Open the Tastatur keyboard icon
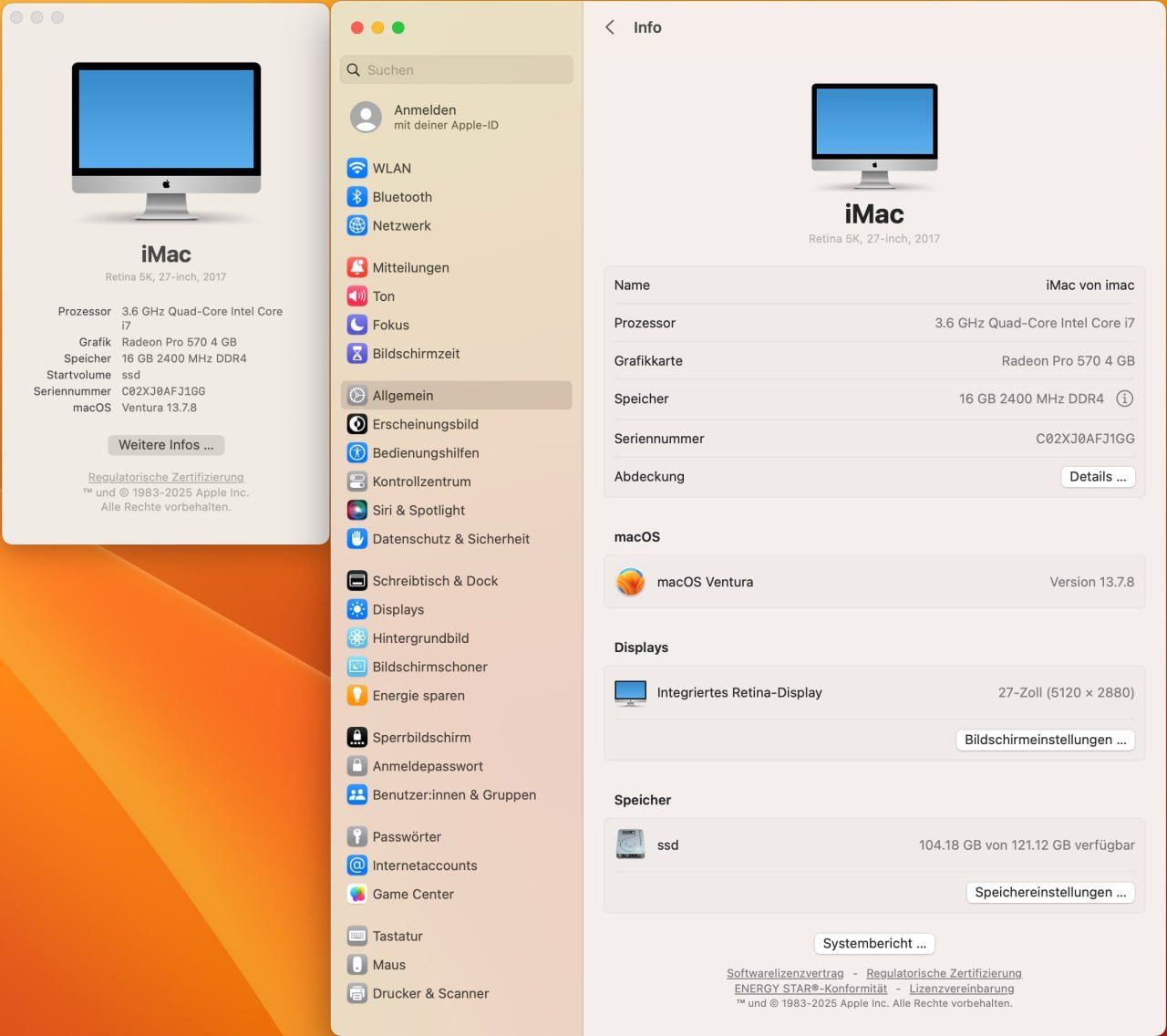Image resolution: width=1167 pixels, height=1036 pixels. pos(356,937)
